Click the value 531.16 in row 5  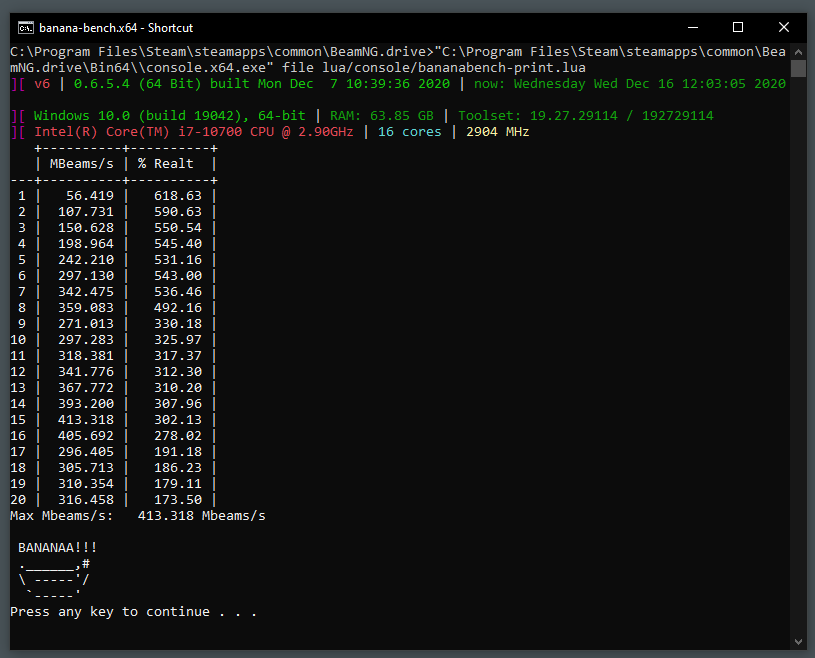click(x=178, y=260)
